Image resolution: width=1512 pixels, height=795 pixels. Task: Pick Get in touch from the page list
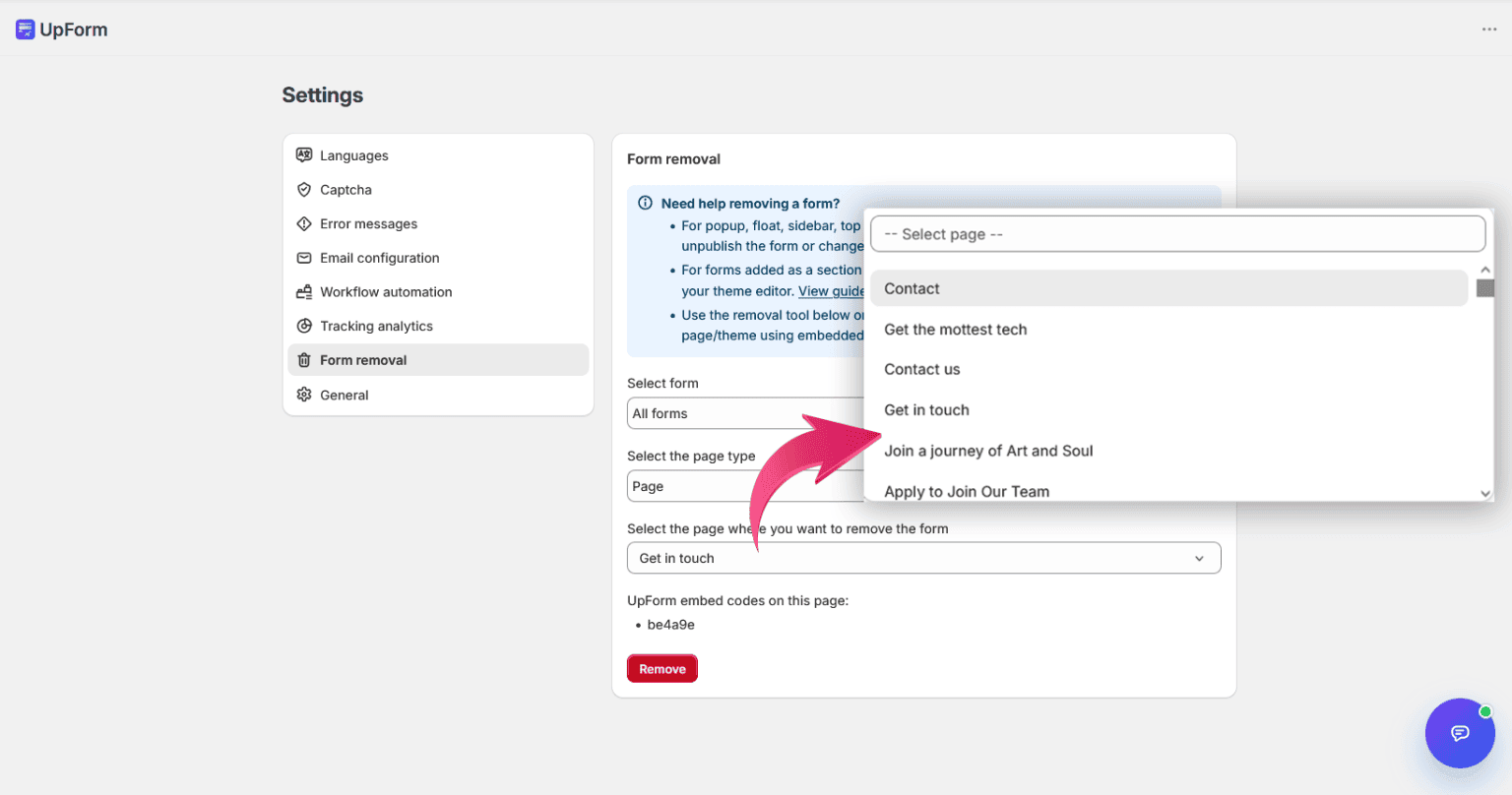[x=1168, y=410]
